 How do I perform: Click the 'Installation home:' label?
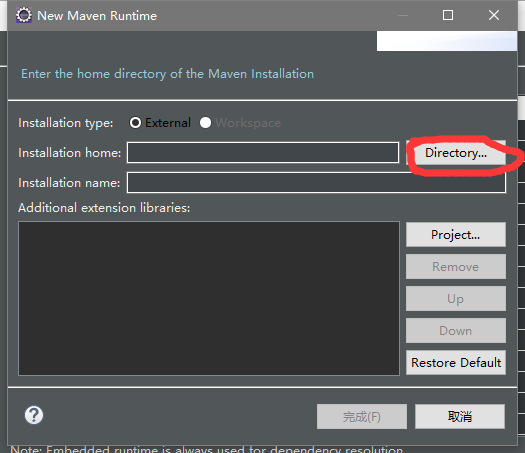[70, 153]
